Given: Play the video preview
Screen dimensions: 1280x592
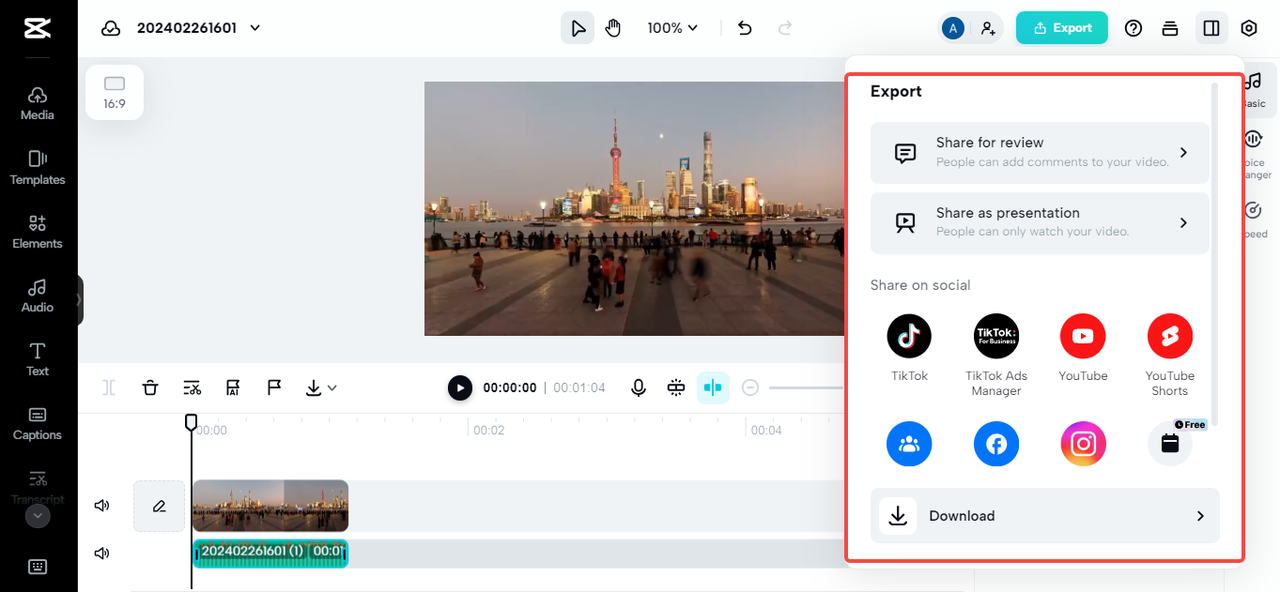Looking at the screenshot, I should pyautogui.click(x=460, y=388).
